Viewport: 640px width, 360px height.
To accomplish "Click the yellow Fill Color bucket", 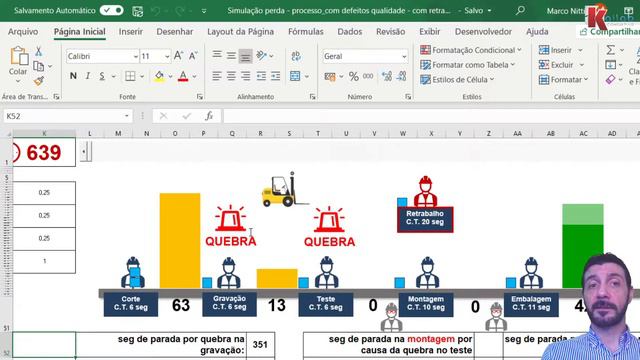I will (159, 76).
